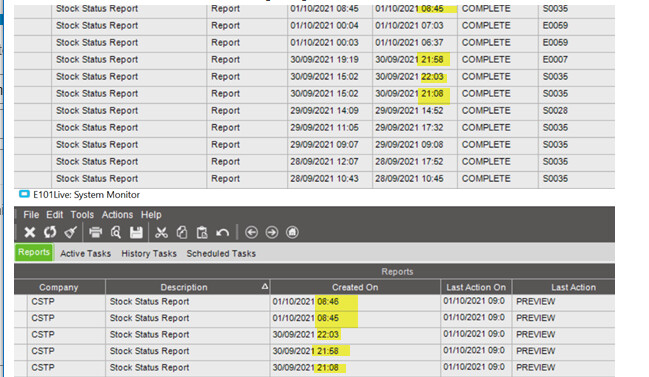Click the Company column header

tap(59, 287)
